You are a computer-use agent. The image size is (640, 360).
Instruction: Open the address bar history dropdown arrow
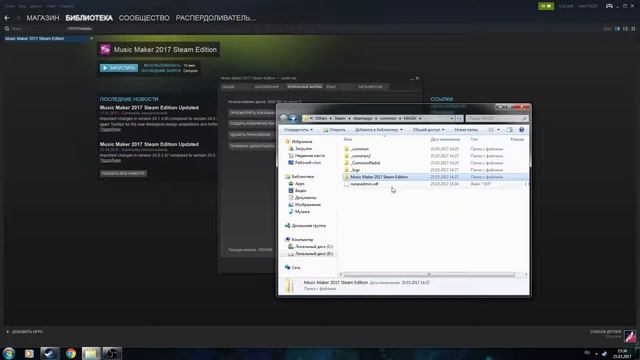click(x=451, y=118)
